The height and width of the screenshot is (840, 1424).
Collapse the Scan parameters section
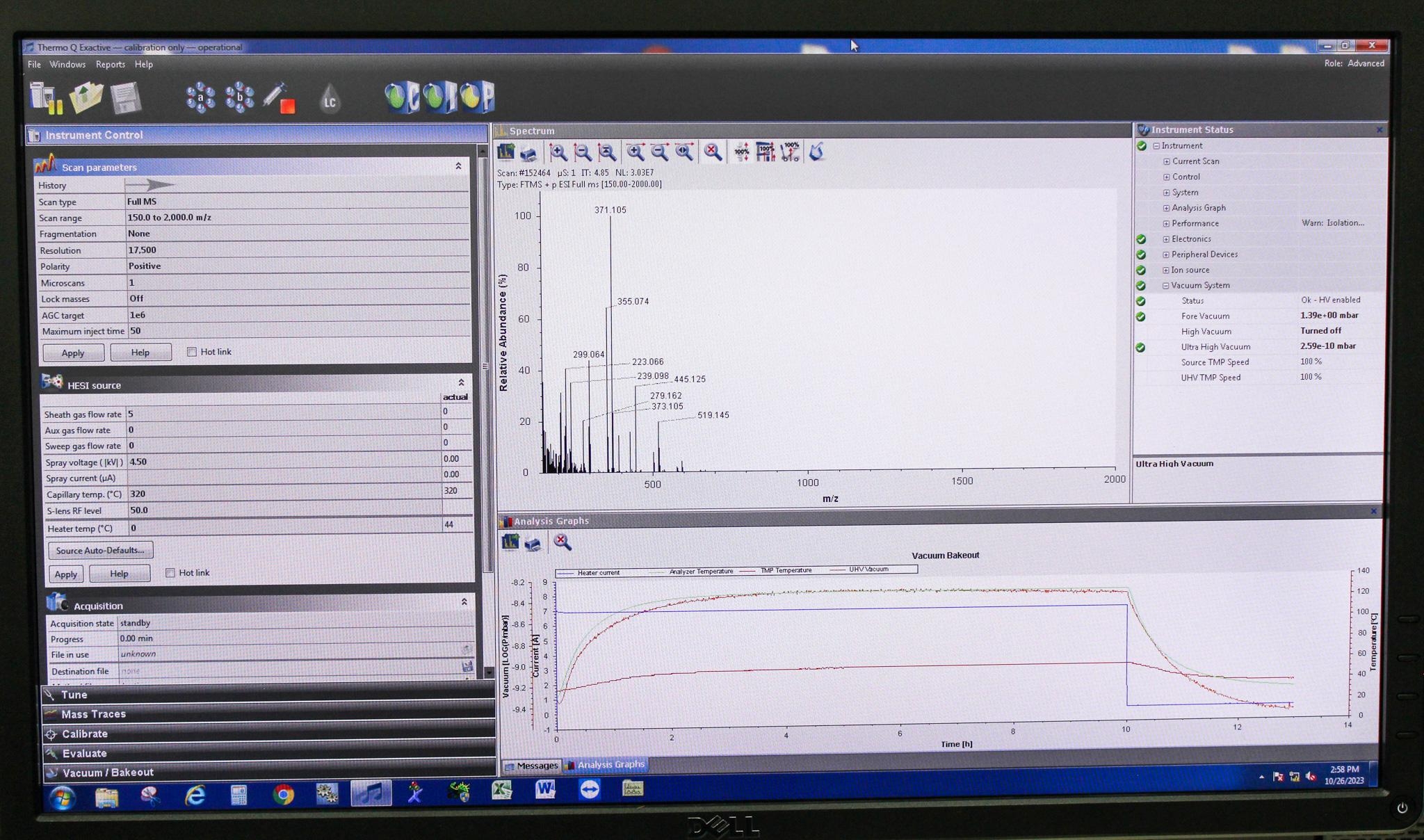click(x=458, y=167)
